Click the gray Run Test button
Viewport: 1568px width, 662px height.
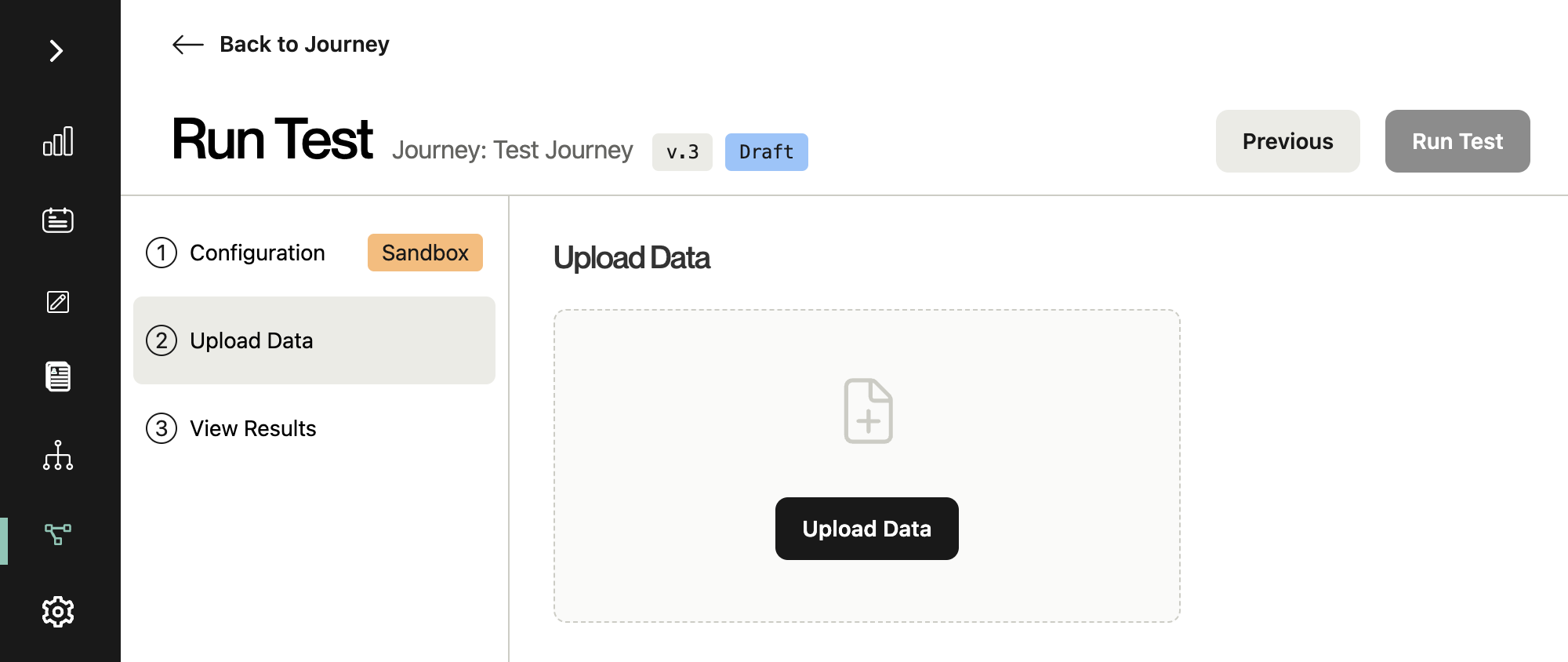tap(1457, 141)
